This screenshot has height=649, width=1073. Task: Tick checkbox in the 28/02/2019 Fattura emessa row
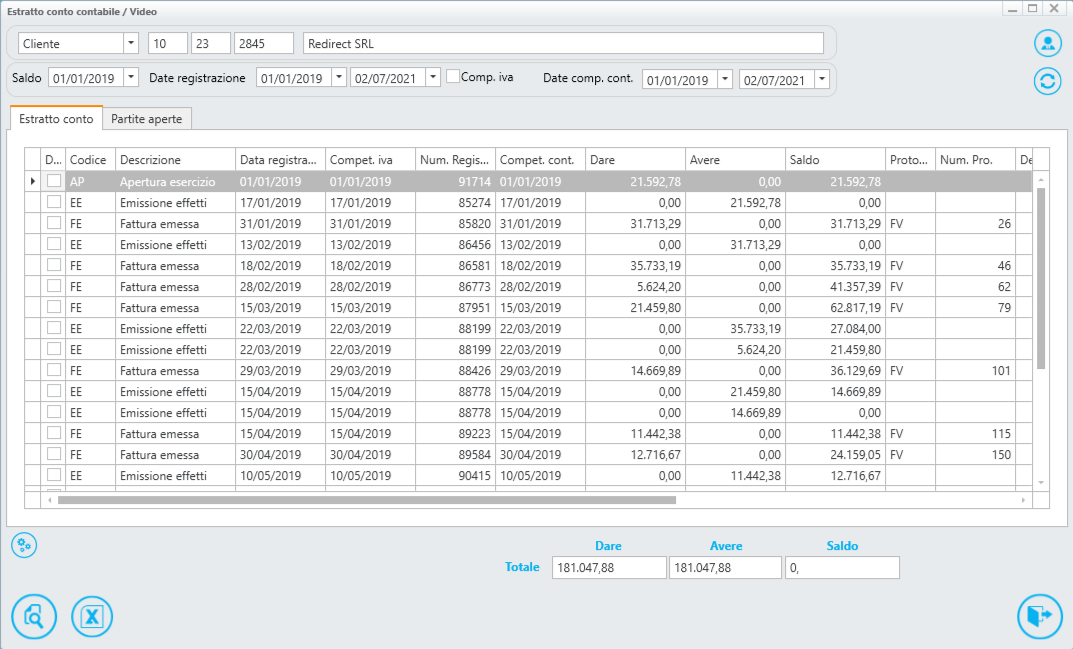pyautogui.click(x=53, y=286)
